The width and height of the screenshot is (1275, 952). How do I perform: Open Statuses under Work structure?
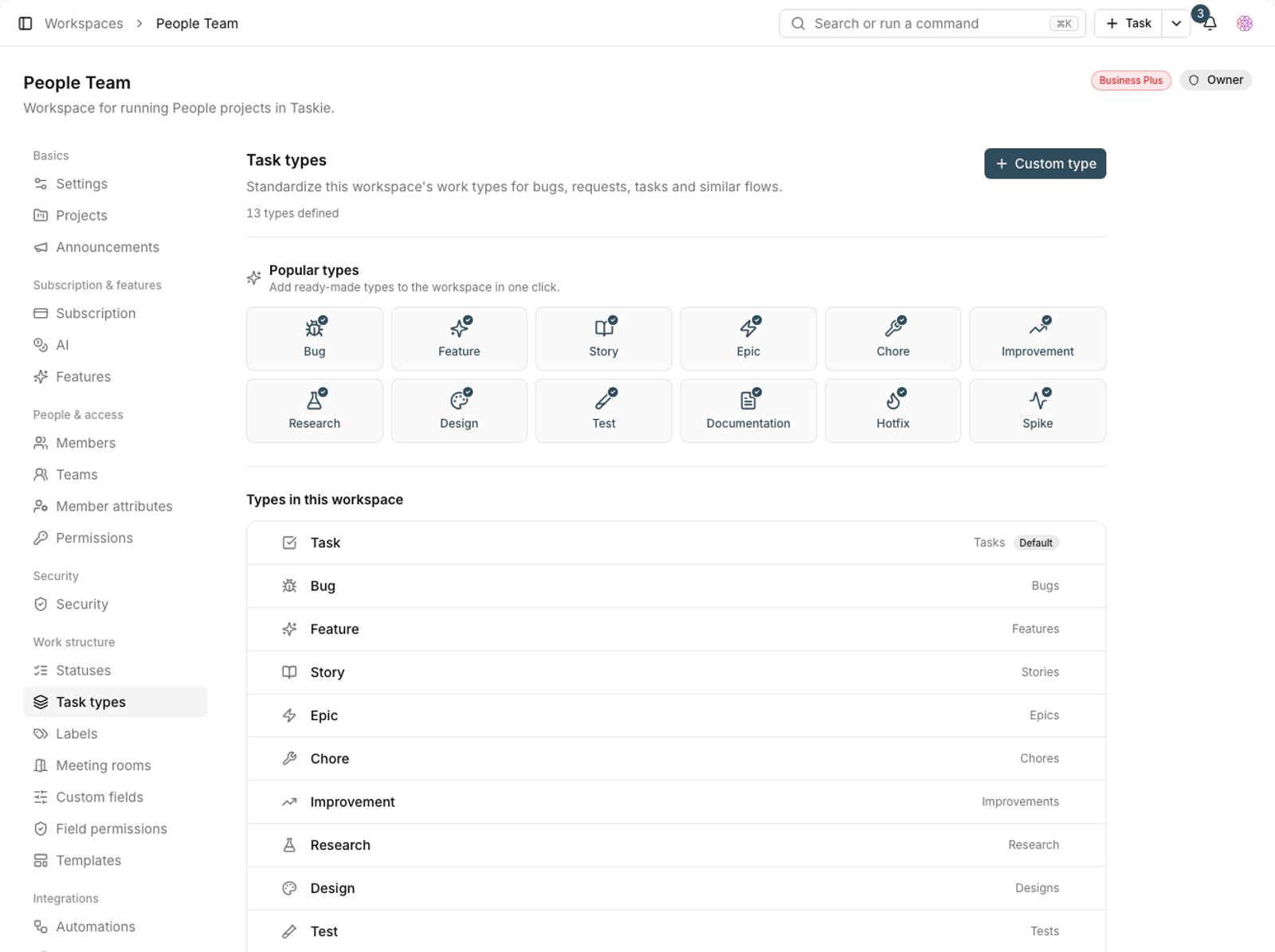(x=116, y=670)
